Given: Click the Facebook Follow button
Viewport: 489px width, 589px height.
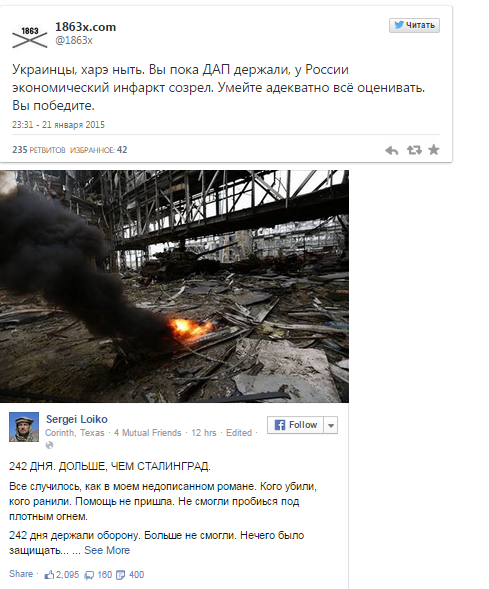Looking at the screenshot, I should coord(296,425).
